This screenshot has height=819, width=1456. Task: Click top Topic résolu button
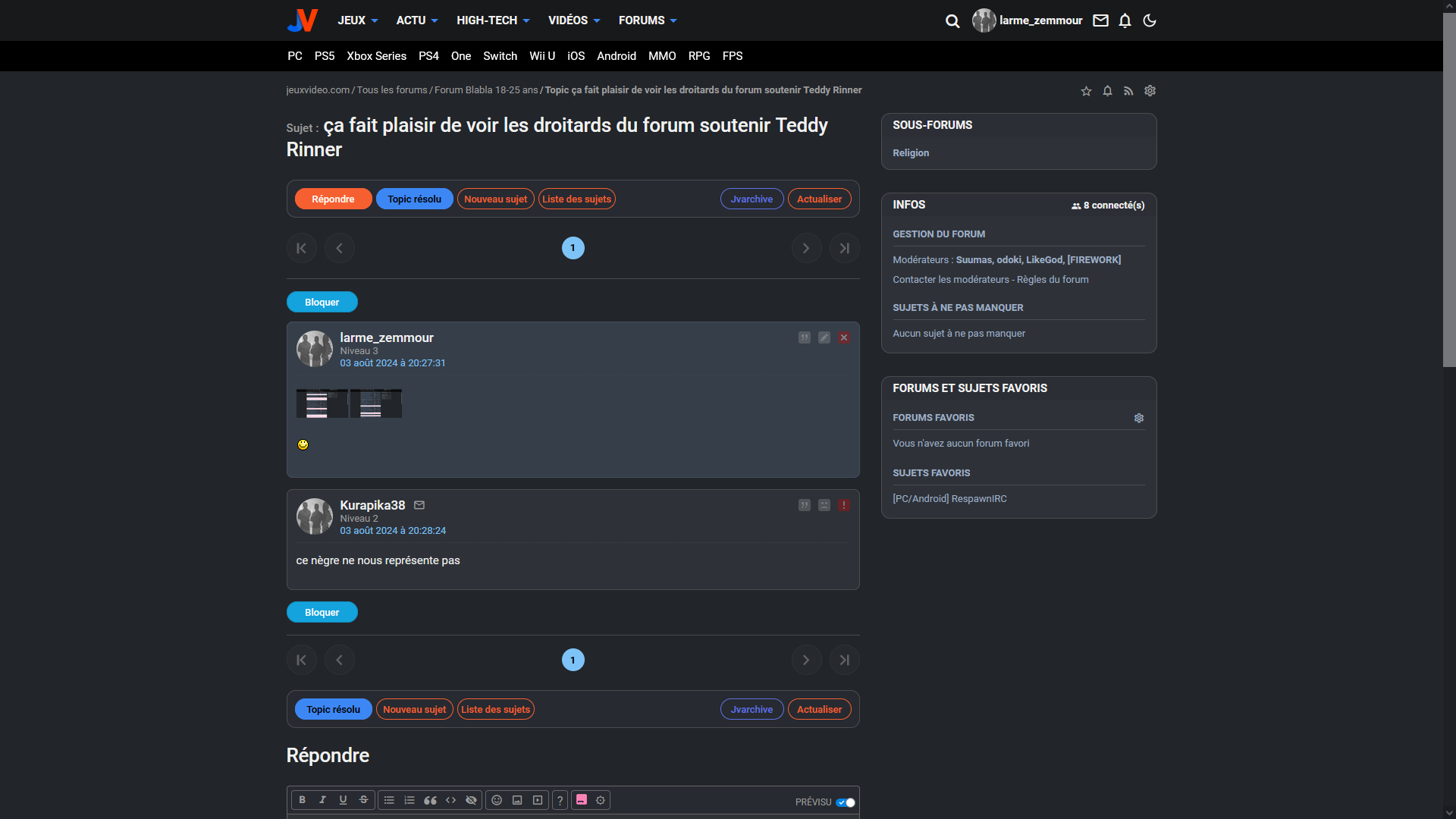pyautogui.click(x=414, y=199)
